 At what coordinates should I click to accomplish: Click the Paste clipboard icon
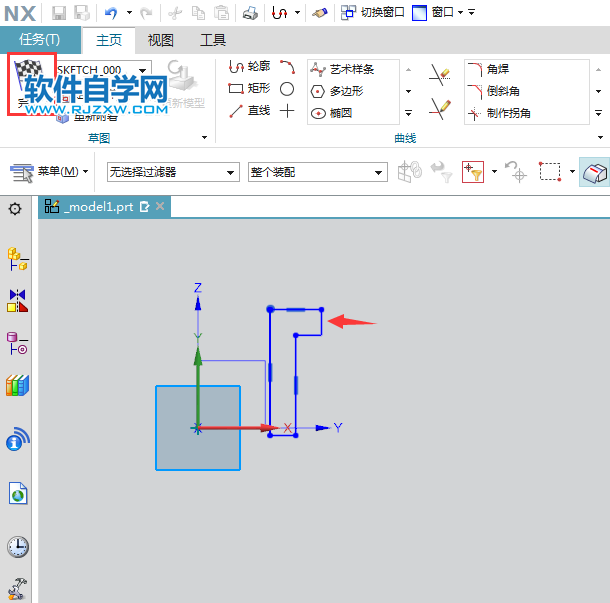[222, 13]
